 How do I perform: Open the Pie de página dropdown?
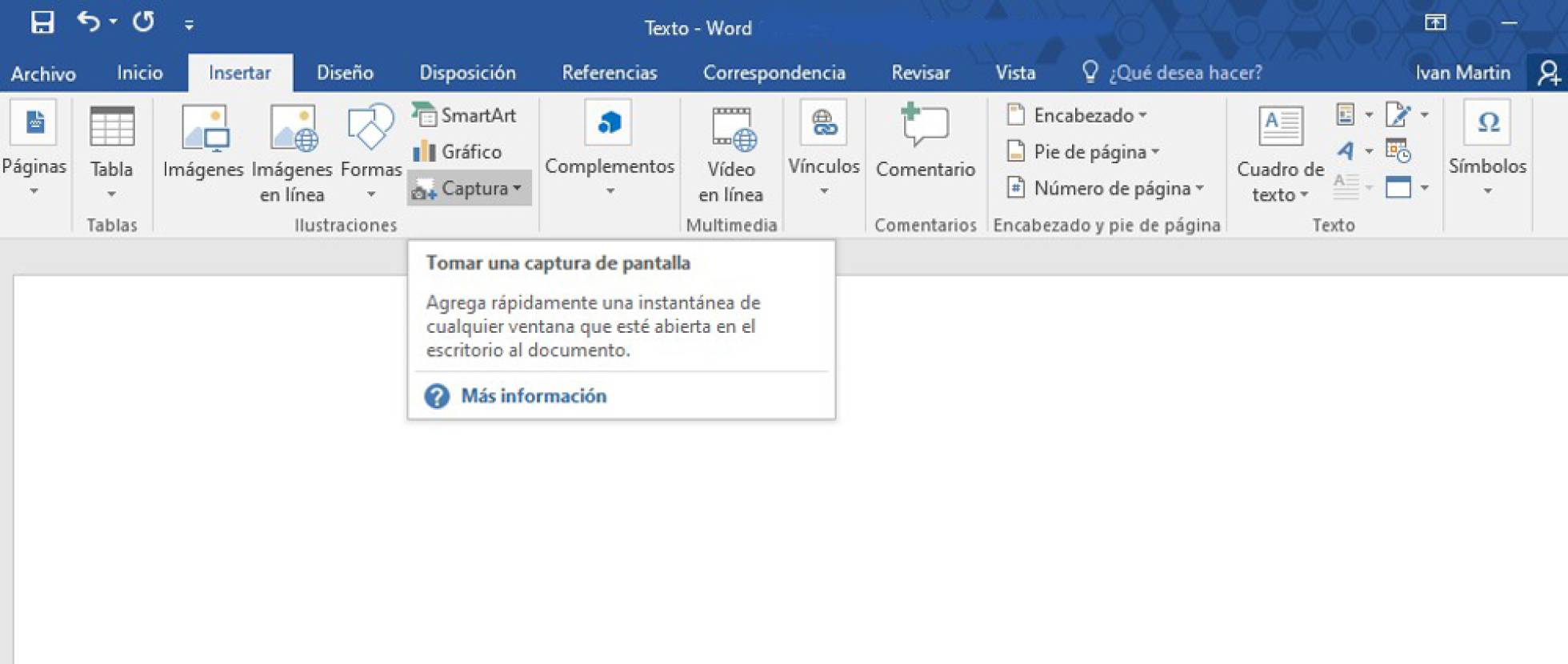(1083, 151)
